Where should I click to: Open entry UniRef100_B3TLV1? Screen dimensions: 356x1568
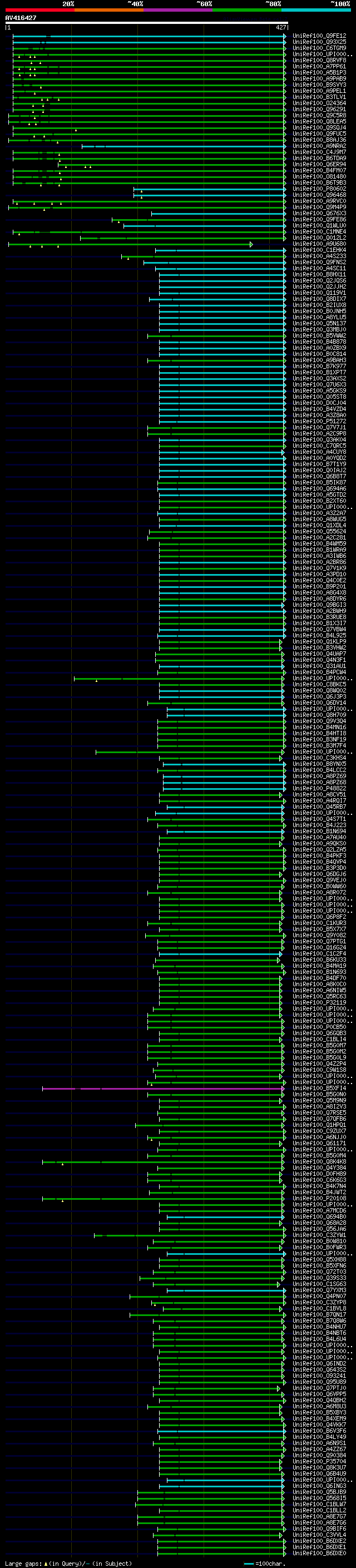[319, 97]
